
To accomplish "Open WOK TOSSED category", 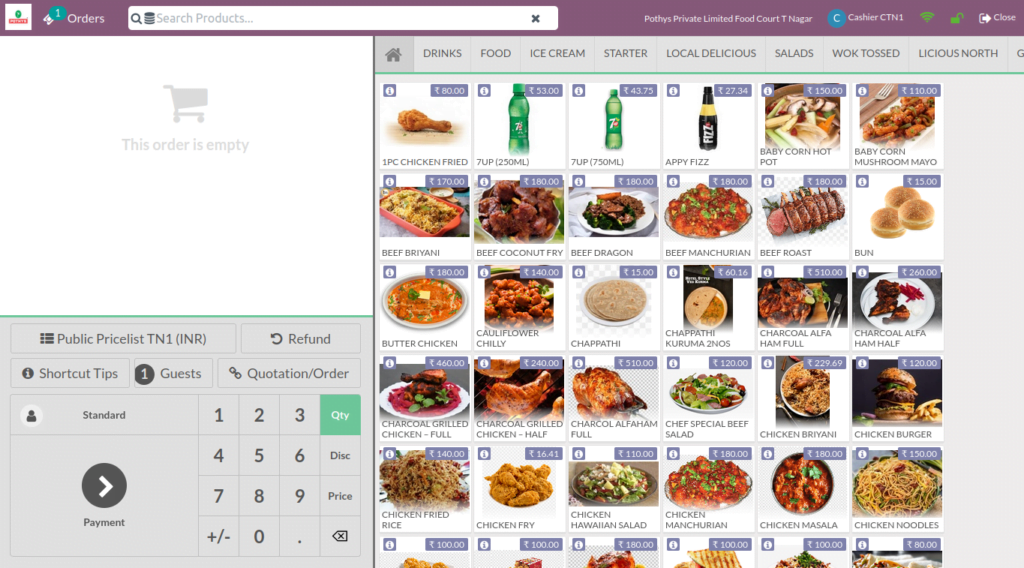I will pos(866,54).
